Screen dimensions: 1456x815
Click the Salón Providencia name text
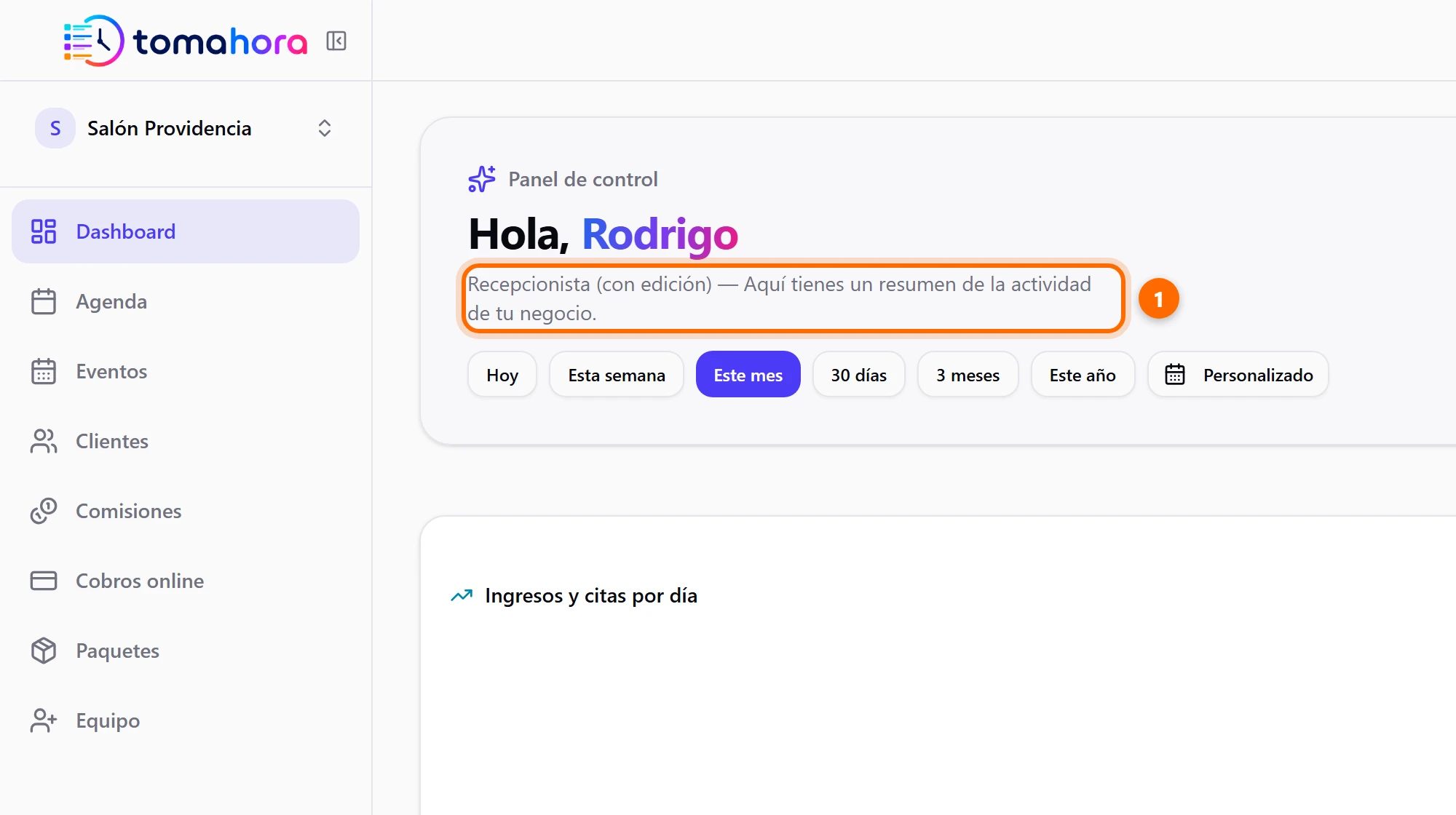170,128
